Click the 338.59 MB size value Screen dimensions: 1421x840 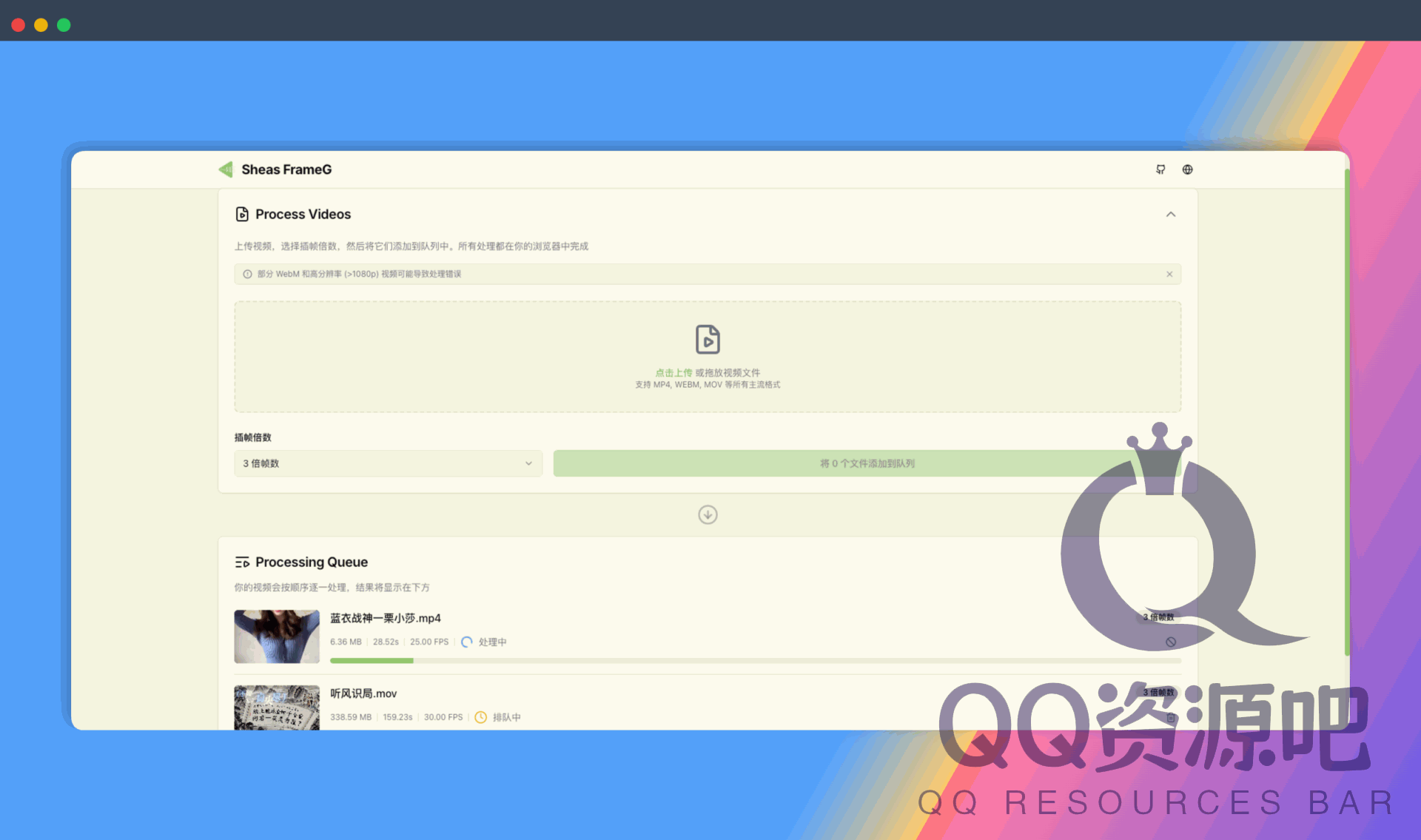coord(351,717)
